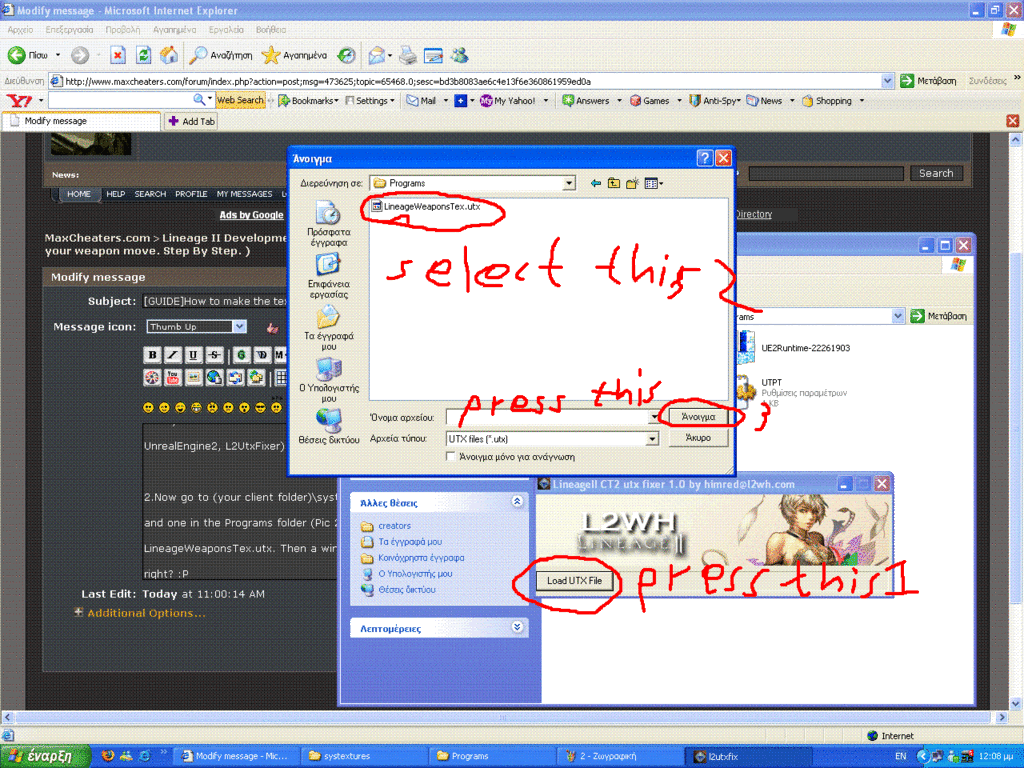Viewport: 1024px width, 768px height.
Task: Click the Up One Level folder icon
Action: pos(614,183)
